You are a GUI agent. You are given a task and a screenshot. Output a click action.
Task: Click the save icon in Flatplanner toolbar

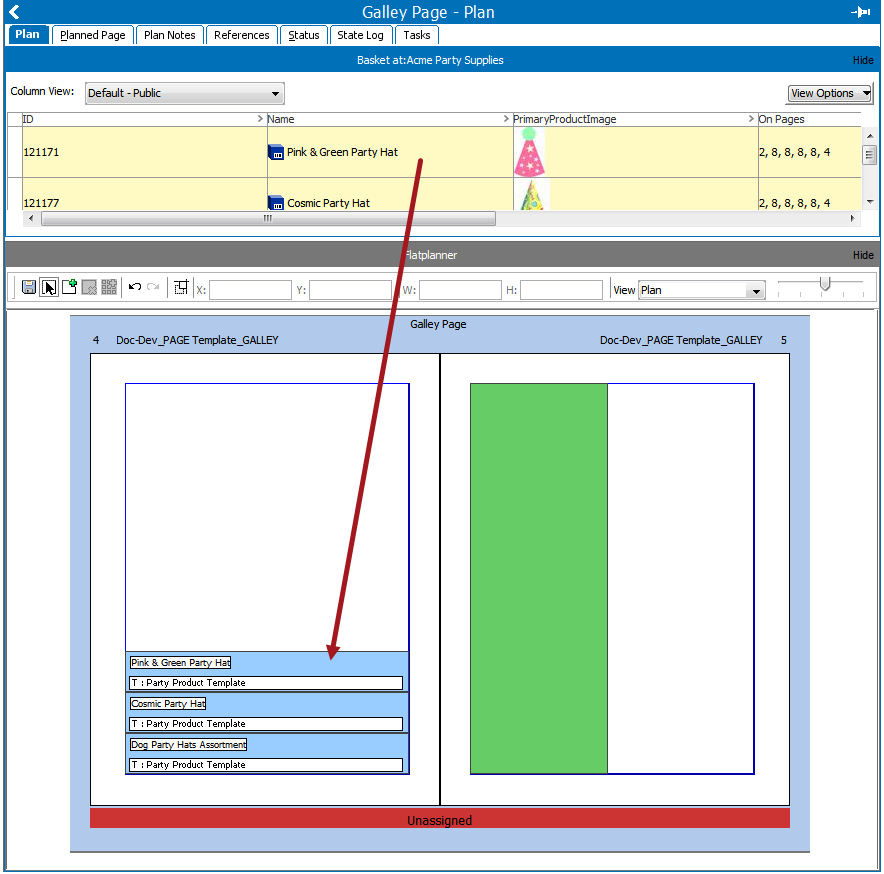[29, 288]
